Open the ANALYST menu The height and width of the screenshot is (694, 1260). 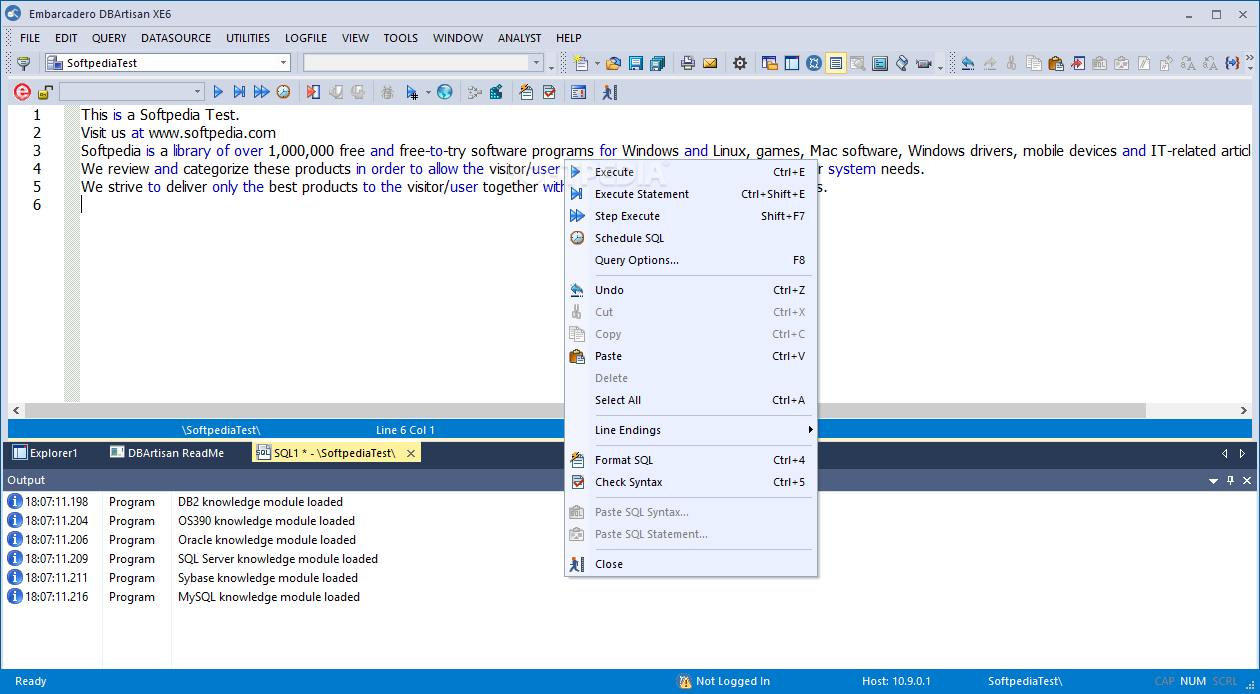[x=519, y=38]
